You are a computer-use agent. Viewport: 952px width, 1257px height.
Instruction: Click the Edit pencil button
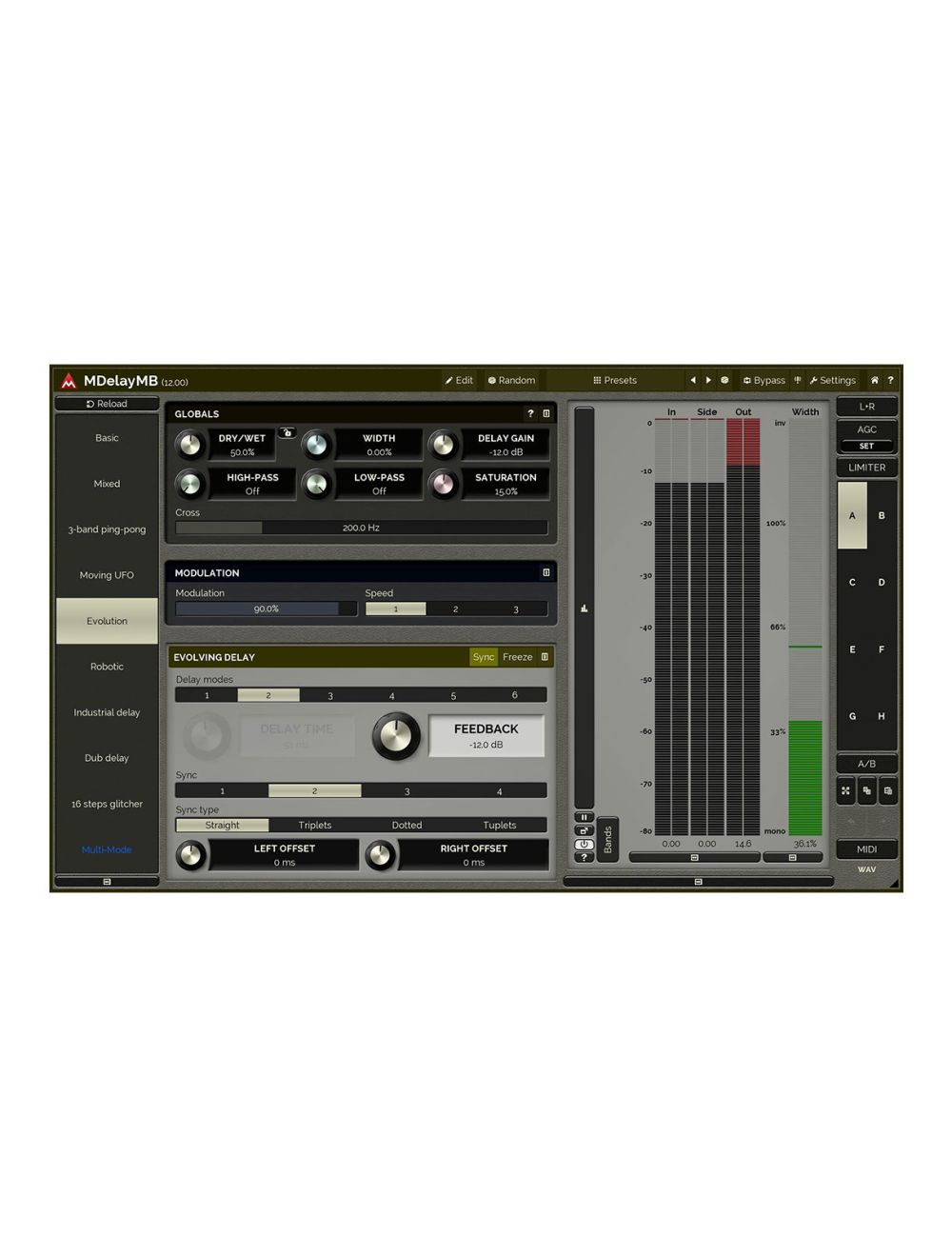[x=458, y=380]
